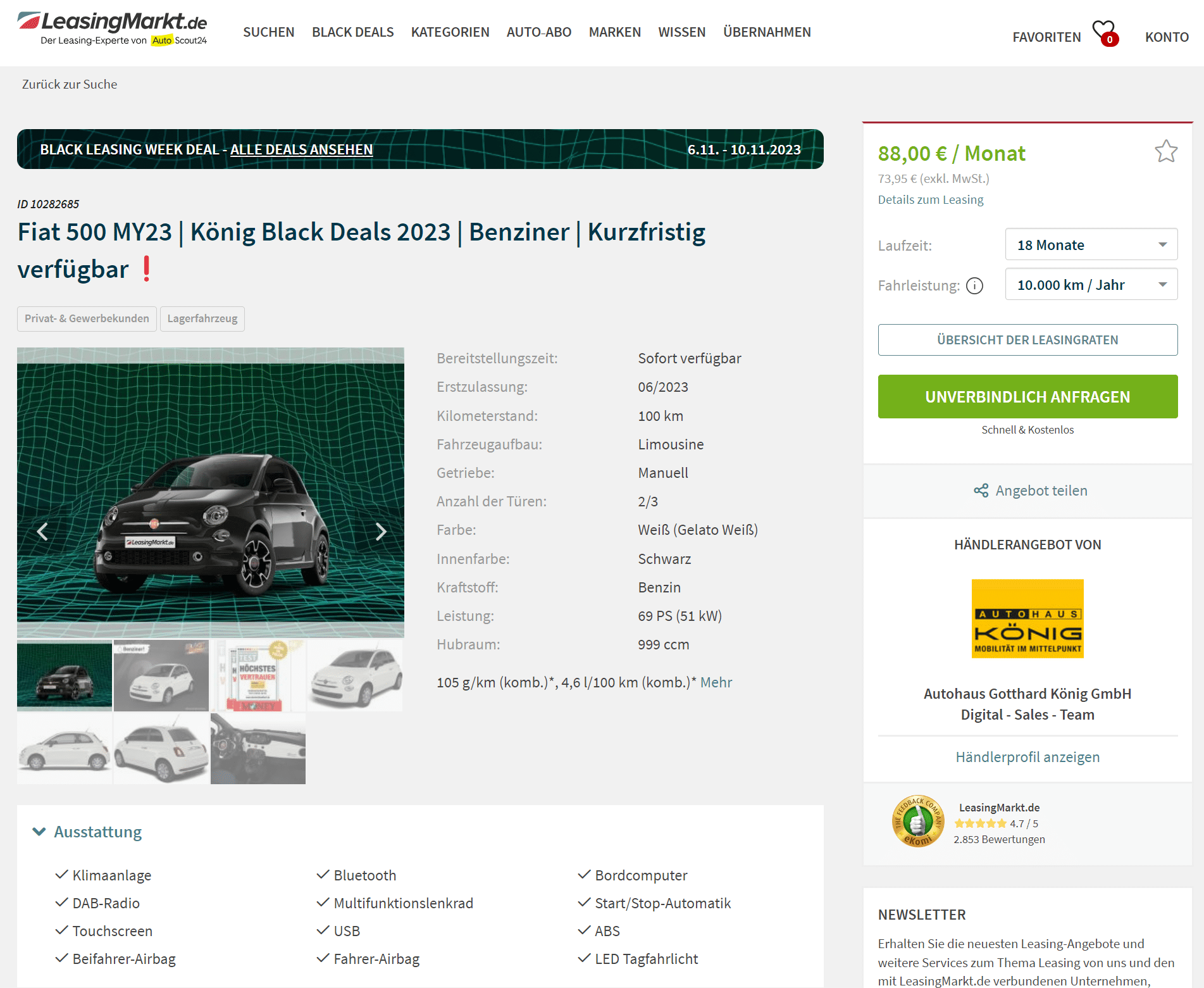Open the MARKEN menu
Screen dimensions: 1204x988
[x=615, y=32]
